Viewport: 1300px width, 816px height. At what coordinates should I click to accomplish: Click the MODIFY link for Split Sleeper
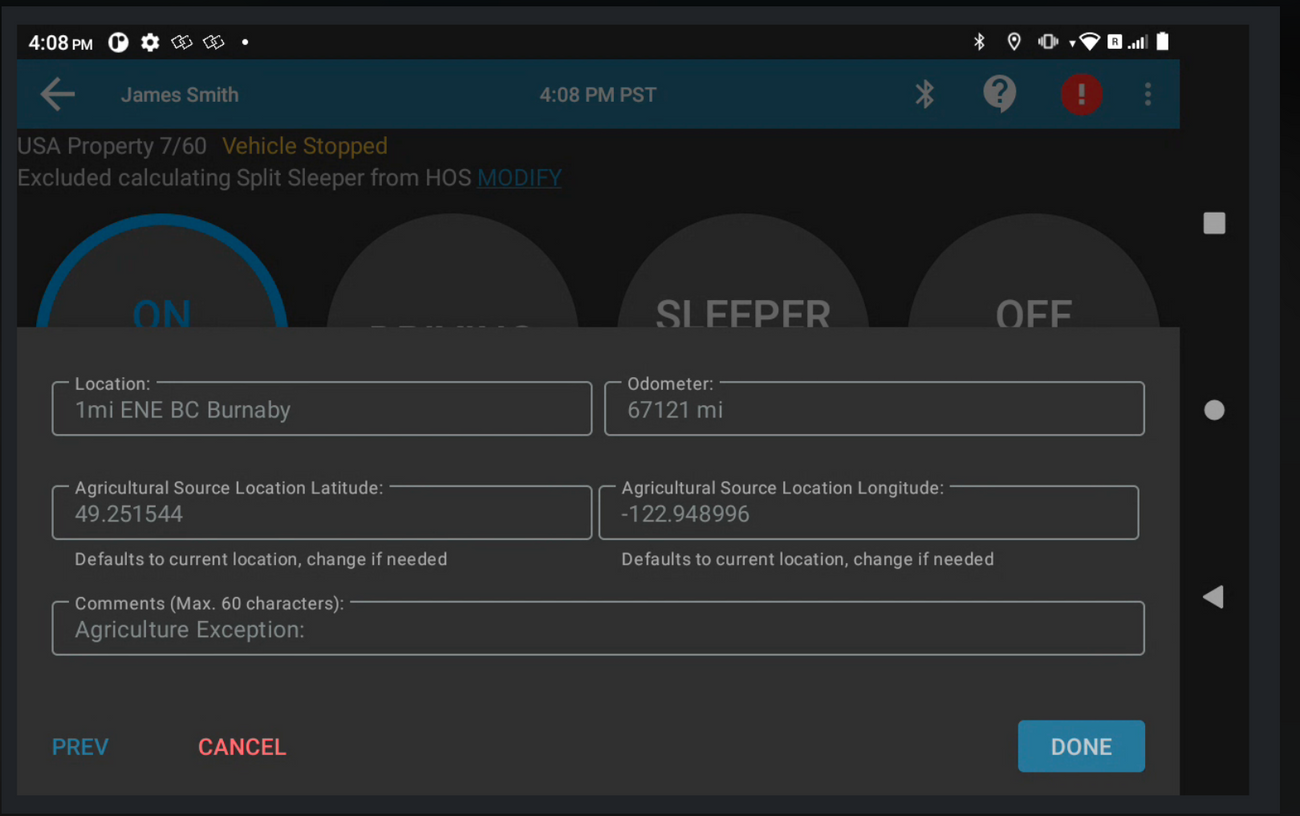coord(519,178)
